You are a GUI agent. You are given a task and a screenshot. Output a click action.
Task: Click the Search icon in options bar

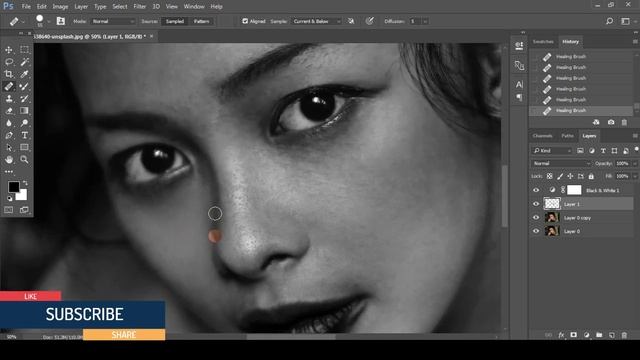click(609, 21)
